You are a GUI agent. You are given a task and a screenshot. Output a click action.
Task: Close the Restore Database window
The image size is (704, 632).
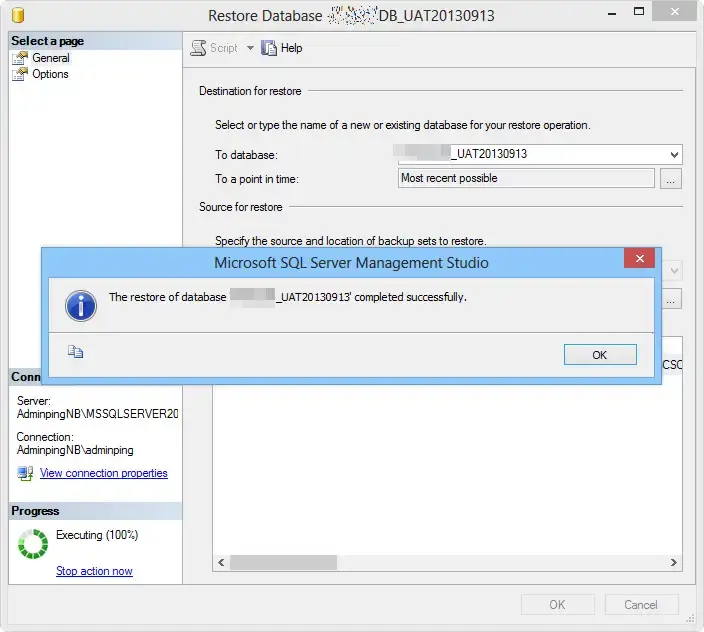click(x=674, y=11)
